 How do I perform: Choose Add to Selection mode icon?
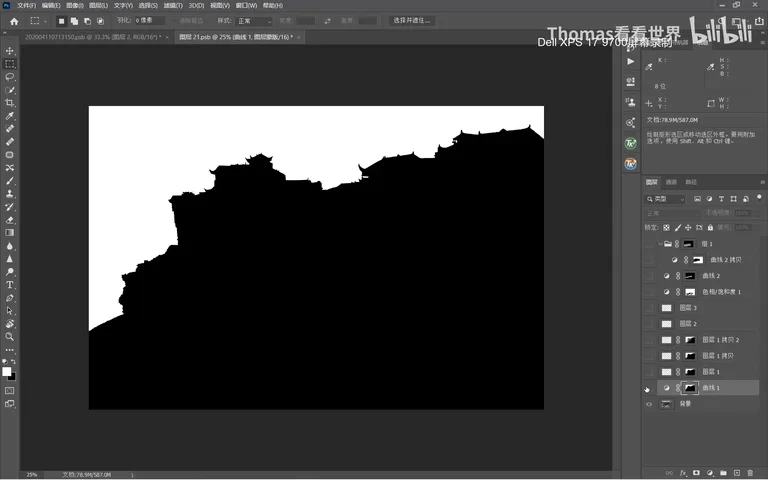point(74,21)
